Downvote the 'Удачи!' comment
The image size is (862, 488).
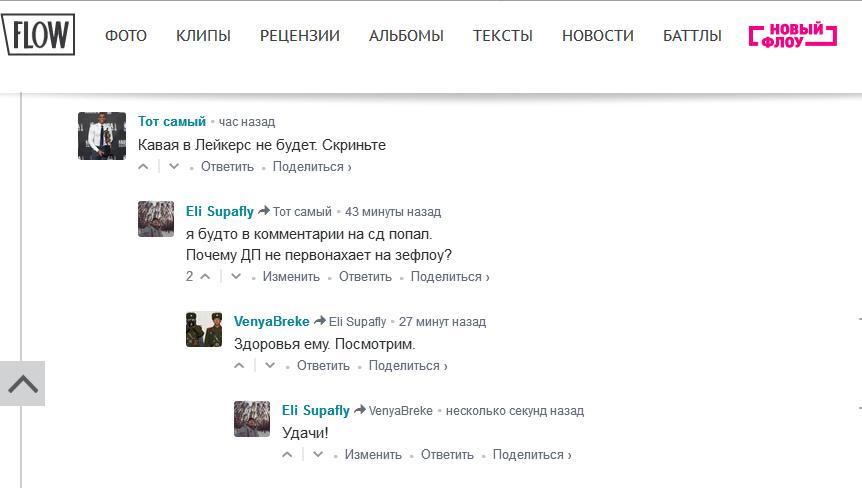coord(318,454)
